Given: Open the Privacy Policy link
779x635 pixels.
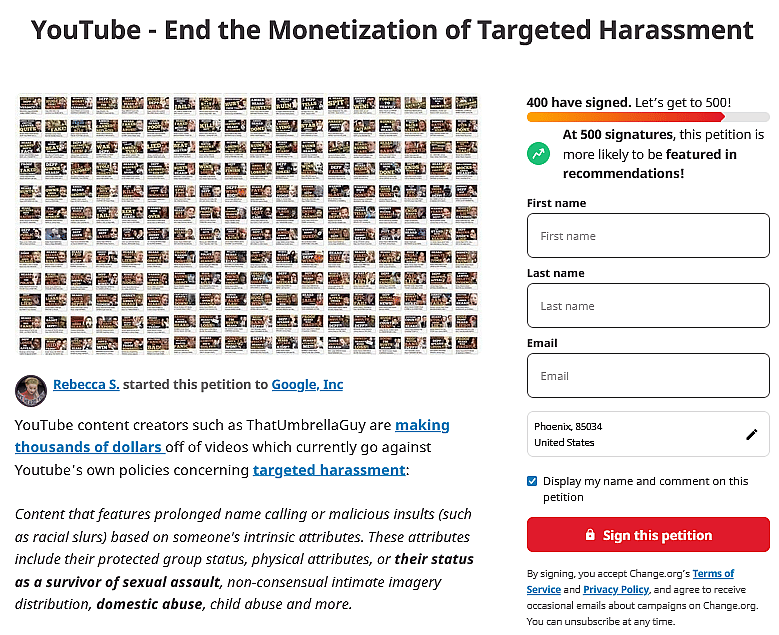Looking at the screenshot, I should coord(615,590).
